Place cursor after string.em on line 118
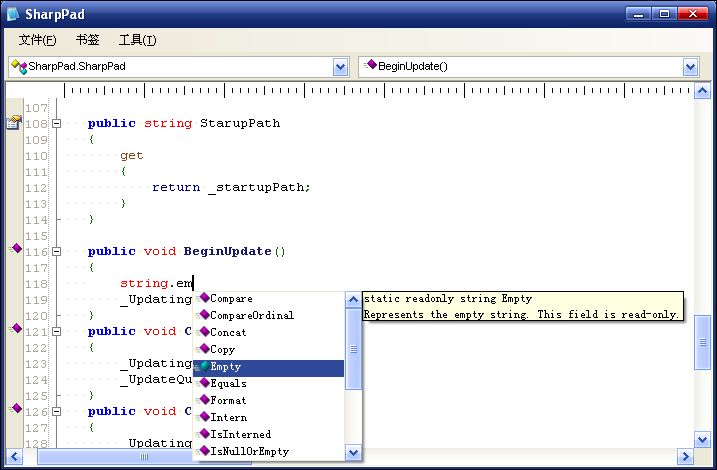The image size is (717, 470). 193,283
